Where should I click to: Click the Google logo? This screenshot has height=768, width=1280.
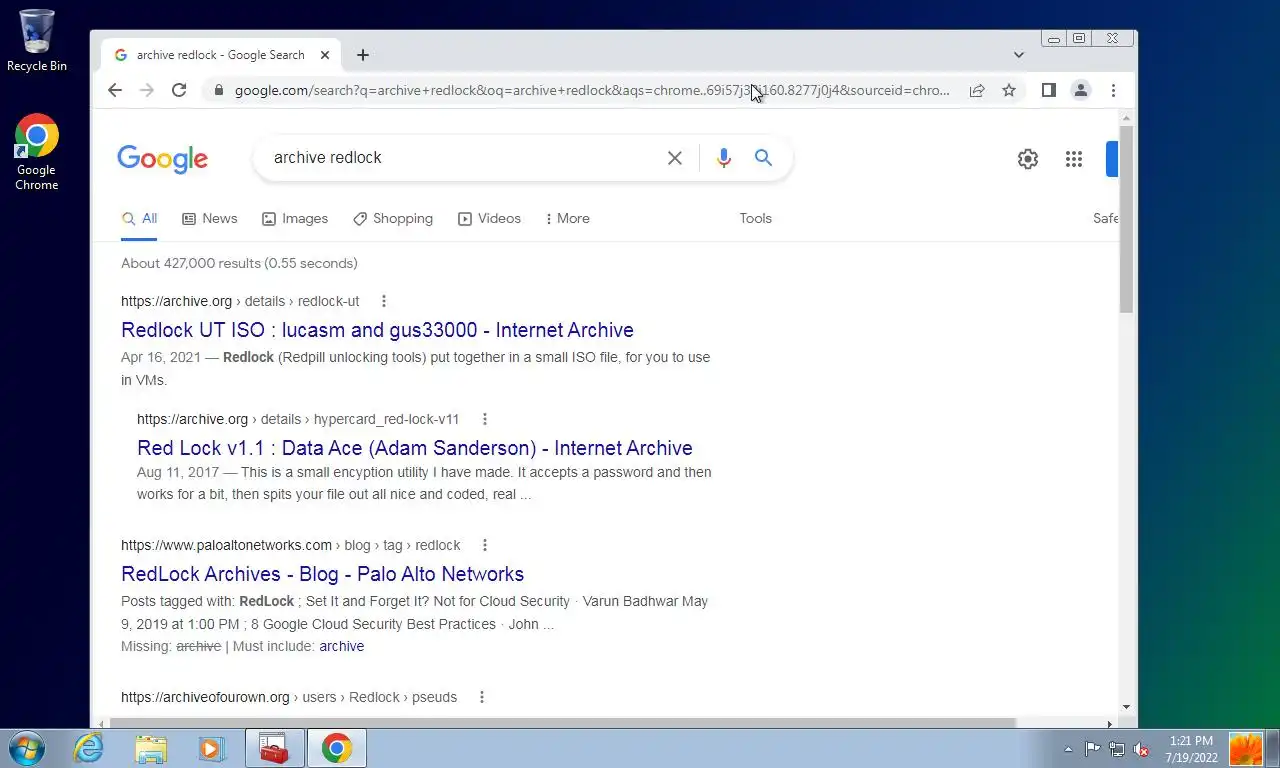pyautogui.click(x=162, y=159)
